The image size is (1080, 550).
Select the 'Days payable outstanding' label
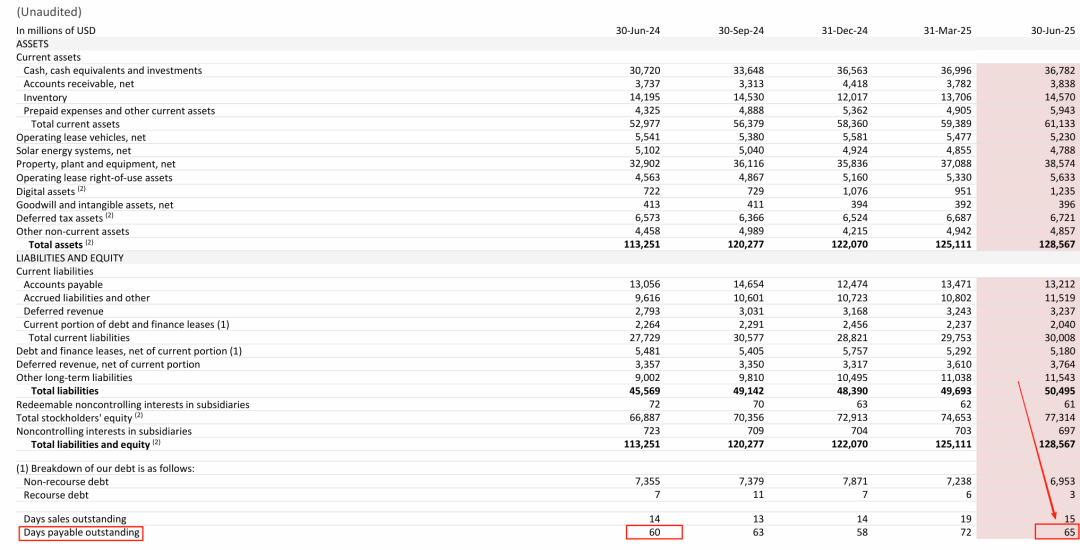point(81,532)
